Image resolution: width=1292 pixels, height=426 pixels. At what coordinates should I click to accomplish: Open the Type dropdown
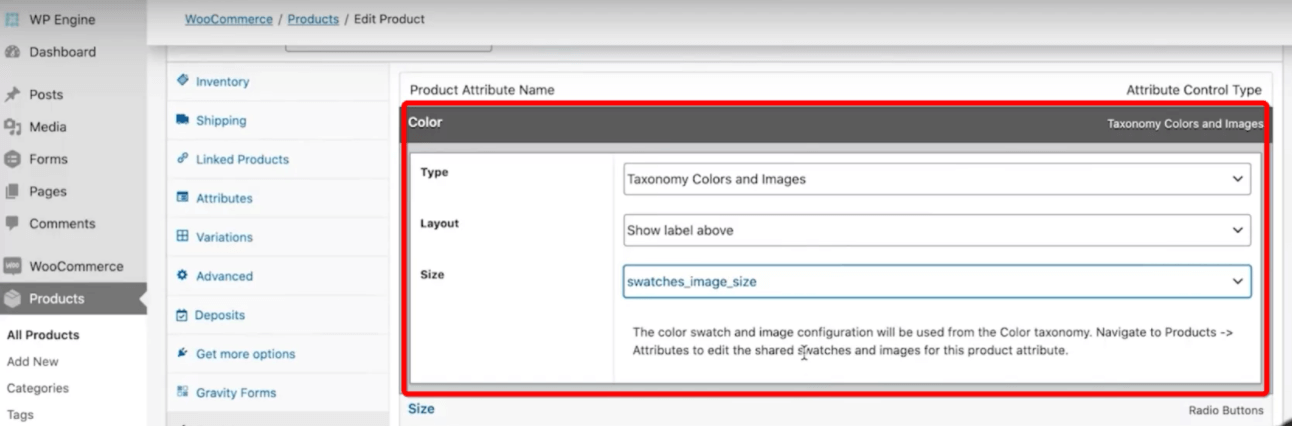pyautogui.click(x=937, y=179)
